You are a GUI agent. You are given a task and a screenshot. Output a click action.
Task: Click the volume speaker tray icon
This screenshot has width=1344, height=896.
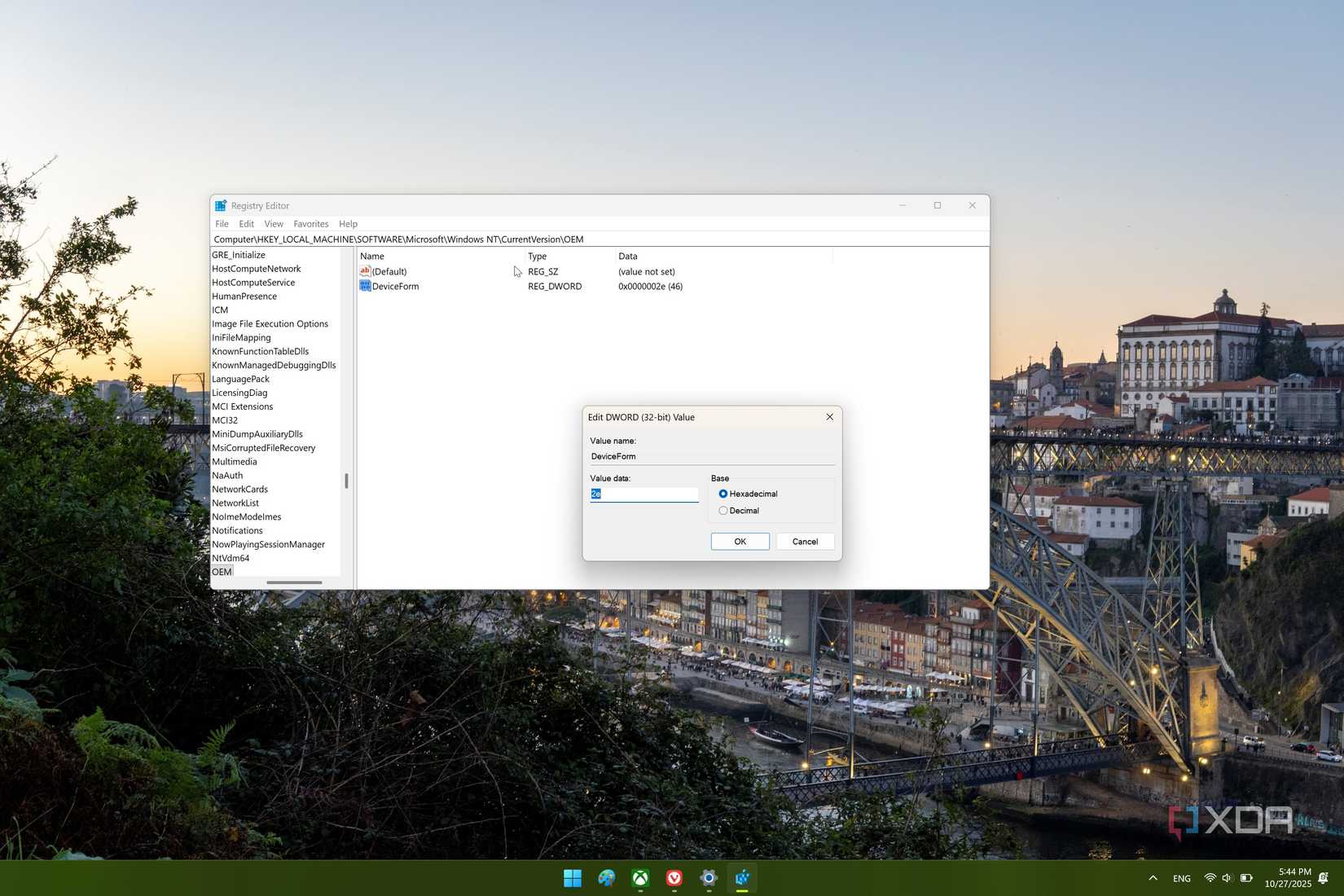(x=1228, y=878)
